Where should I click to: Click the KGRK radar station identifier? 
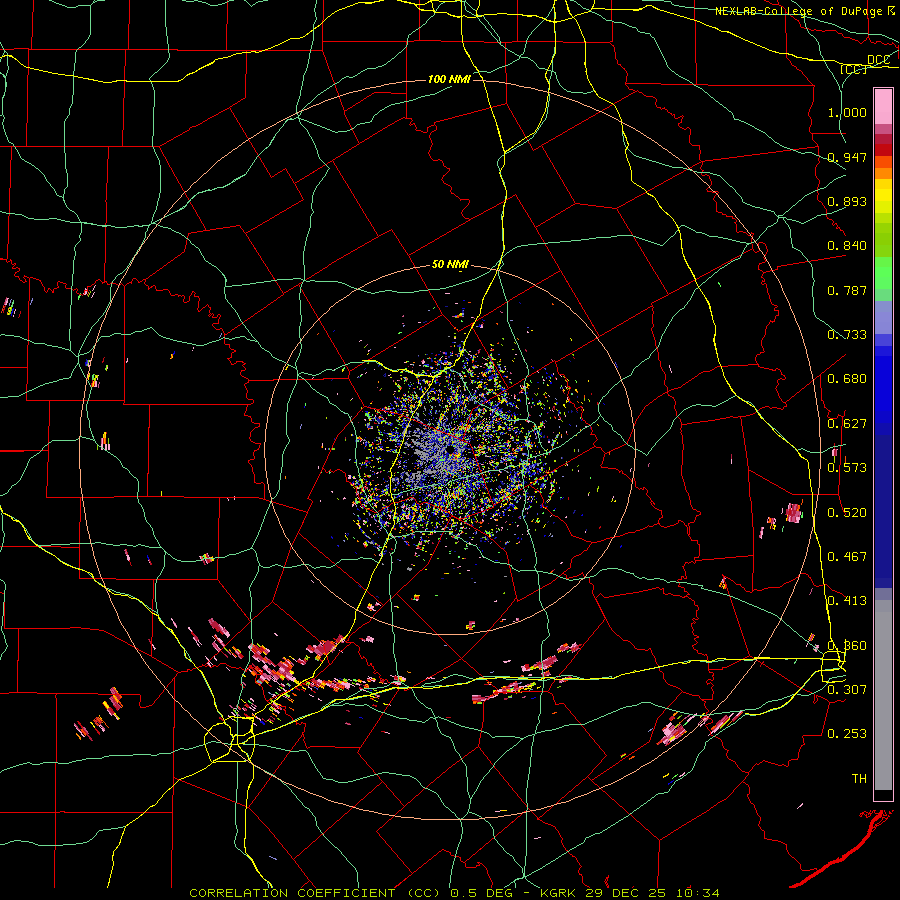[x=560, y=893]
